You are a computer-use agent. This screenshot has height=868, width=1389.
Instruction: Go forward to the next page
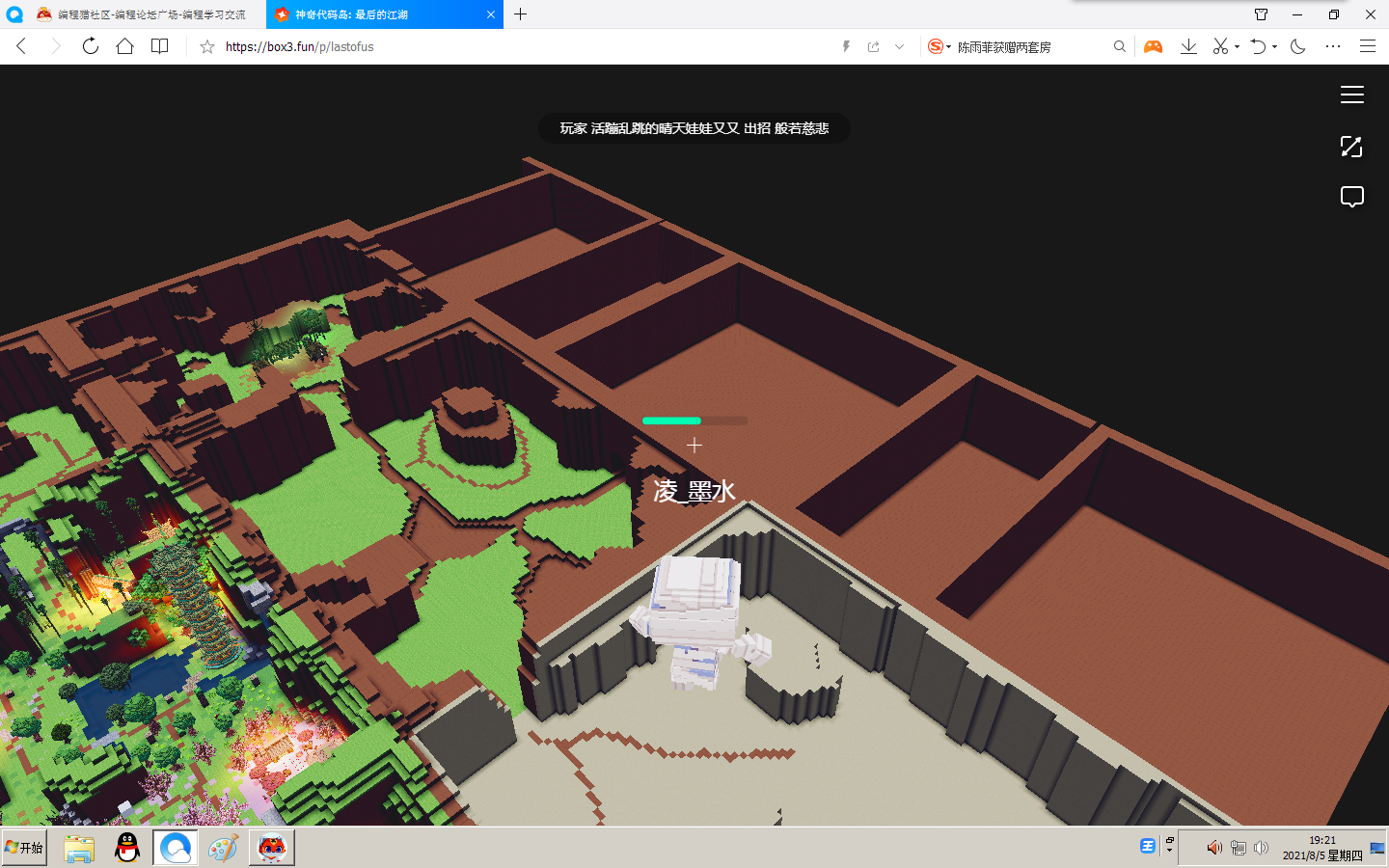(55, 46)
